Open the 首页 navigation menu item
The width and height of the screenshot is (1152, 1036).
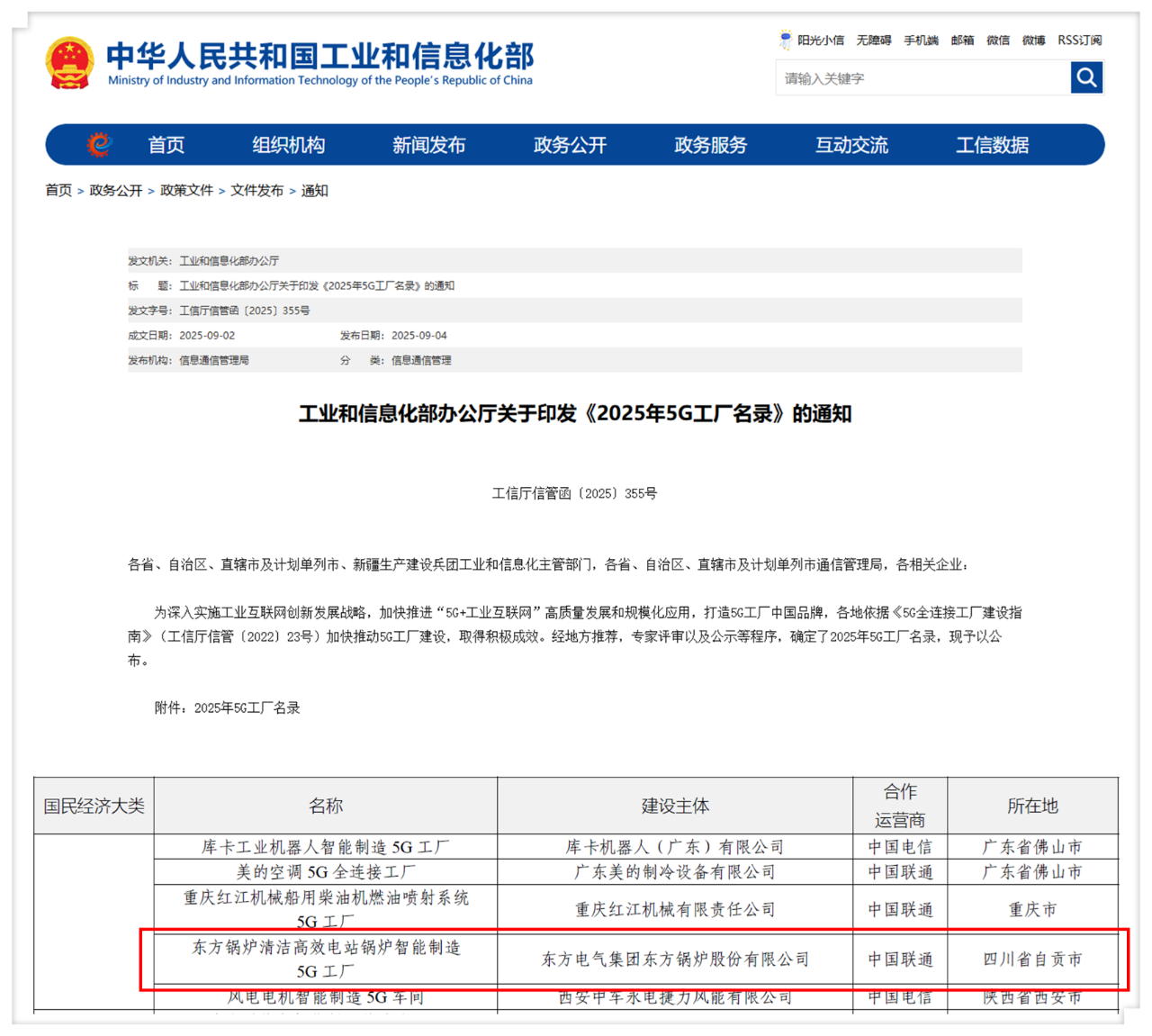tap(166, 145)
